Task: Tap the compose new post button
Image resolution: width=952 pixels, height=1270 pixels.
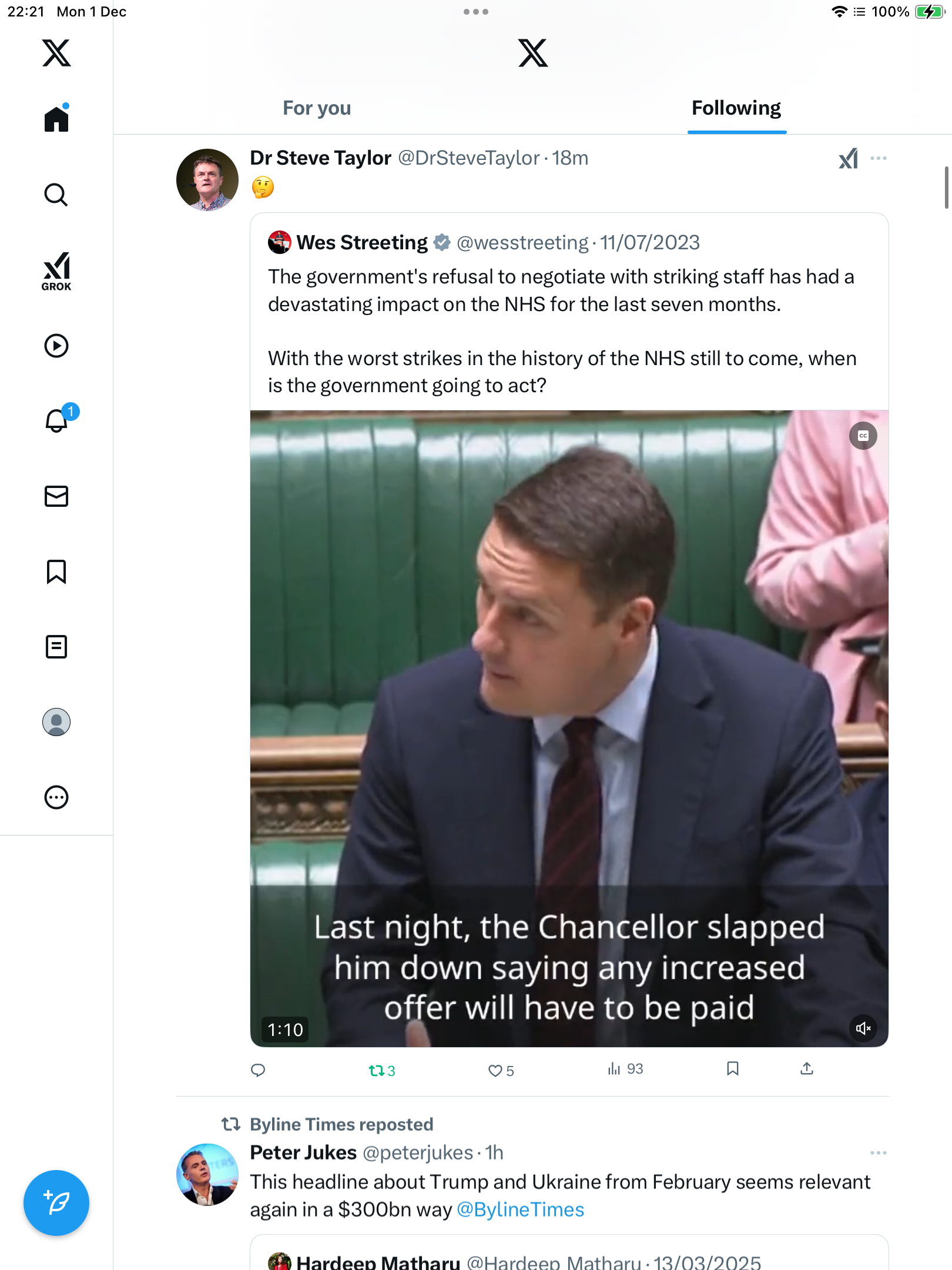Action: coord(56,1203)
